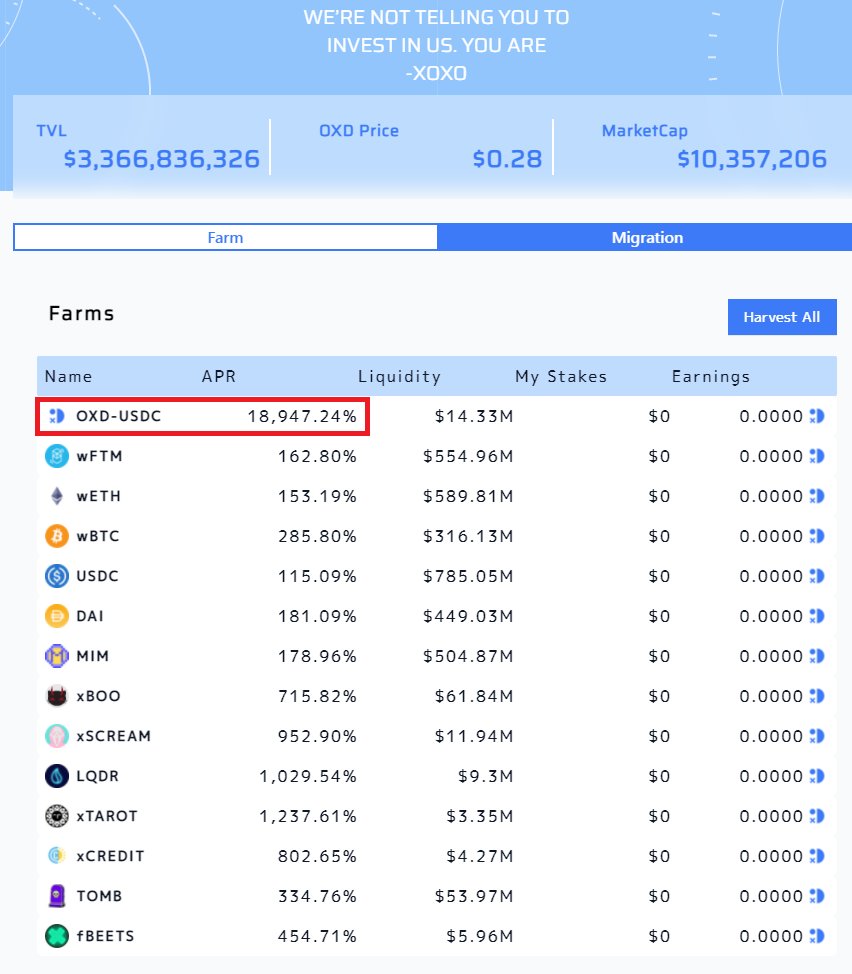852x974 pixels.
Task: Click OXD earnings icon in xBOO row
Action: [x=817, y=696]
